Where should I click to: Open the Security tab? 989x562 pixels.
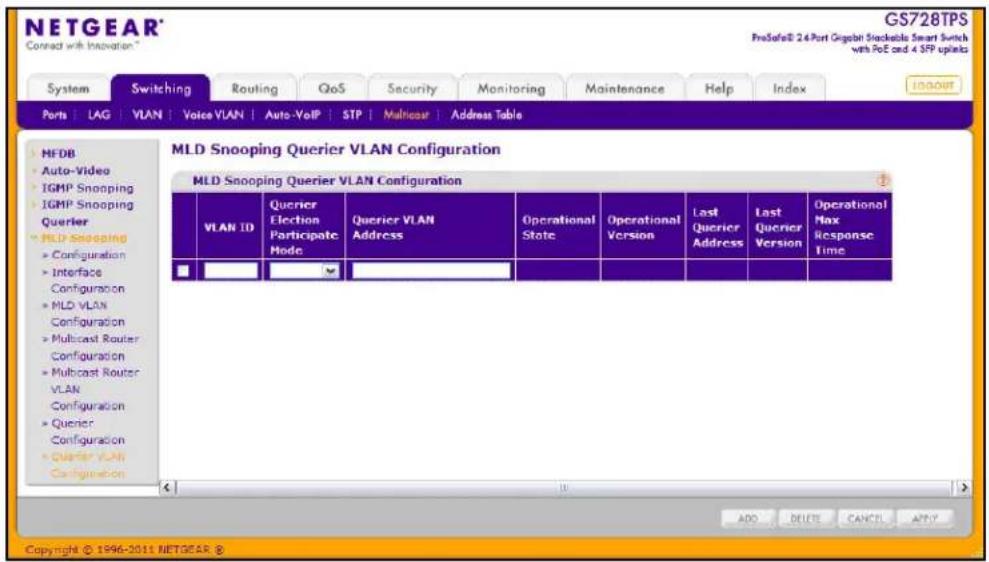coord(412,89)
